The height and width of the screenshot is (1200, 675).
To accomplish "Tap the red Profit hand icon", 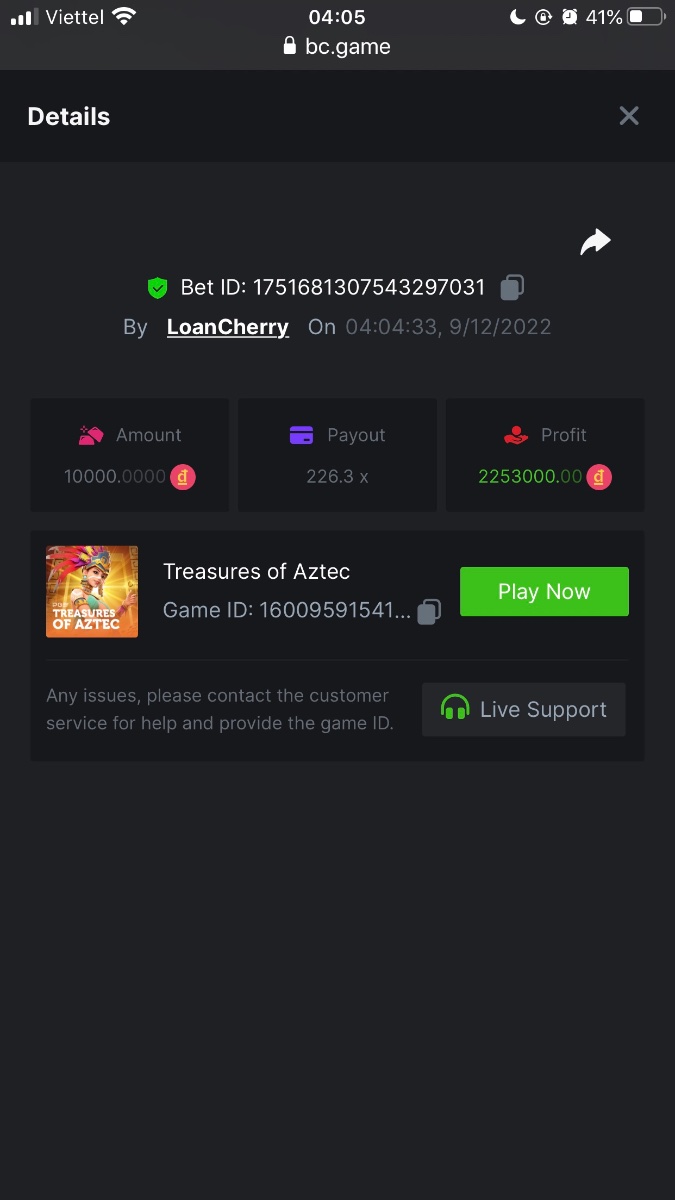I will [516, 435].
